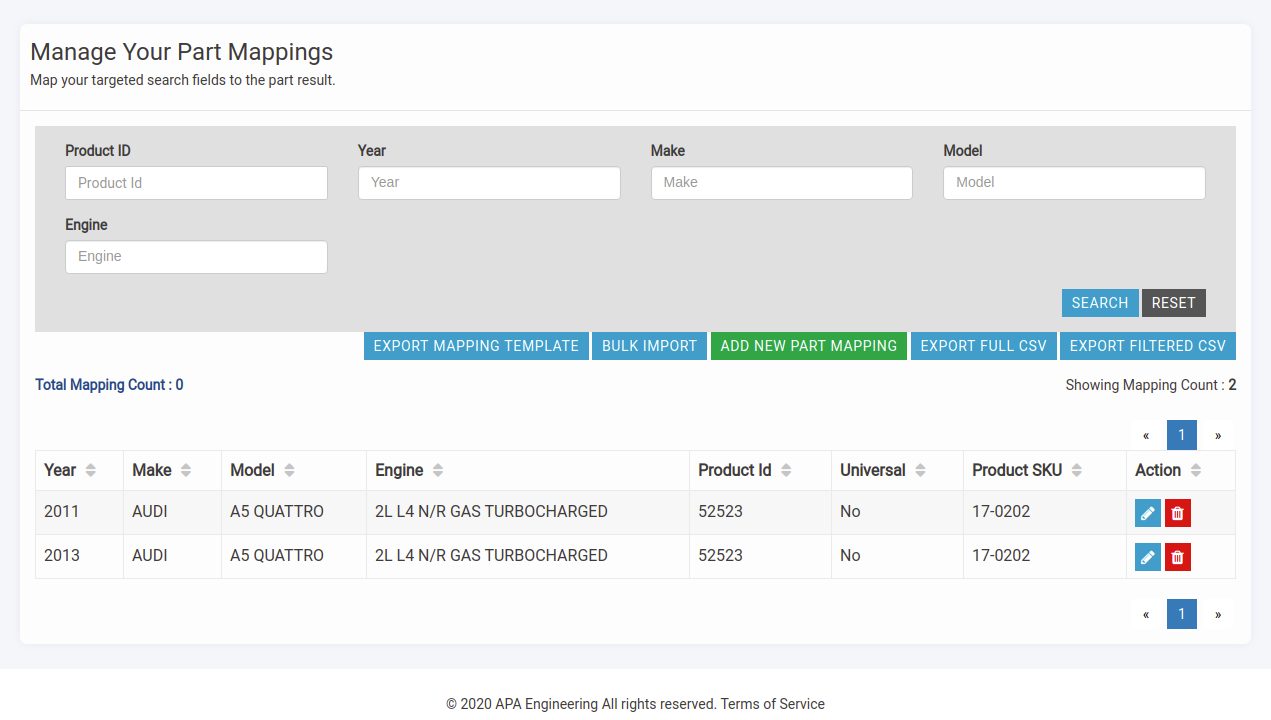Click 52523 in the 2013 row

point(720,556)
